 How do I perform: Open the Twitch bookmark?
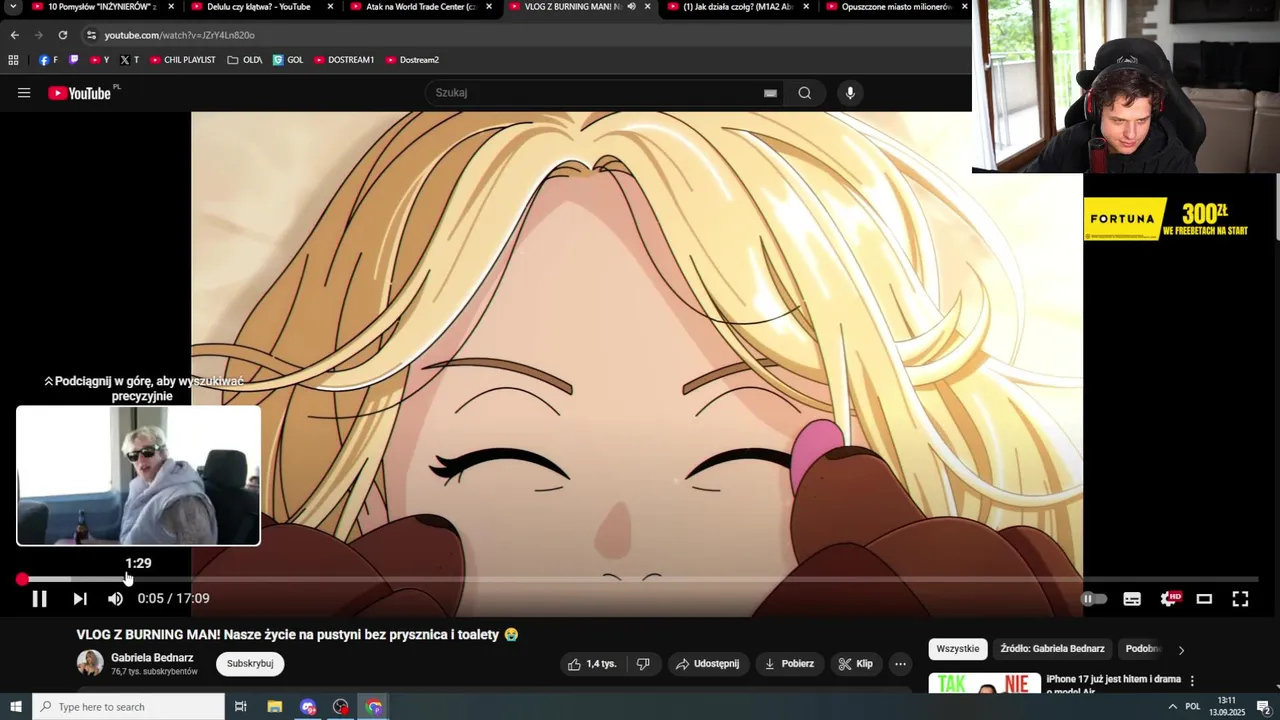pos(73,60)
